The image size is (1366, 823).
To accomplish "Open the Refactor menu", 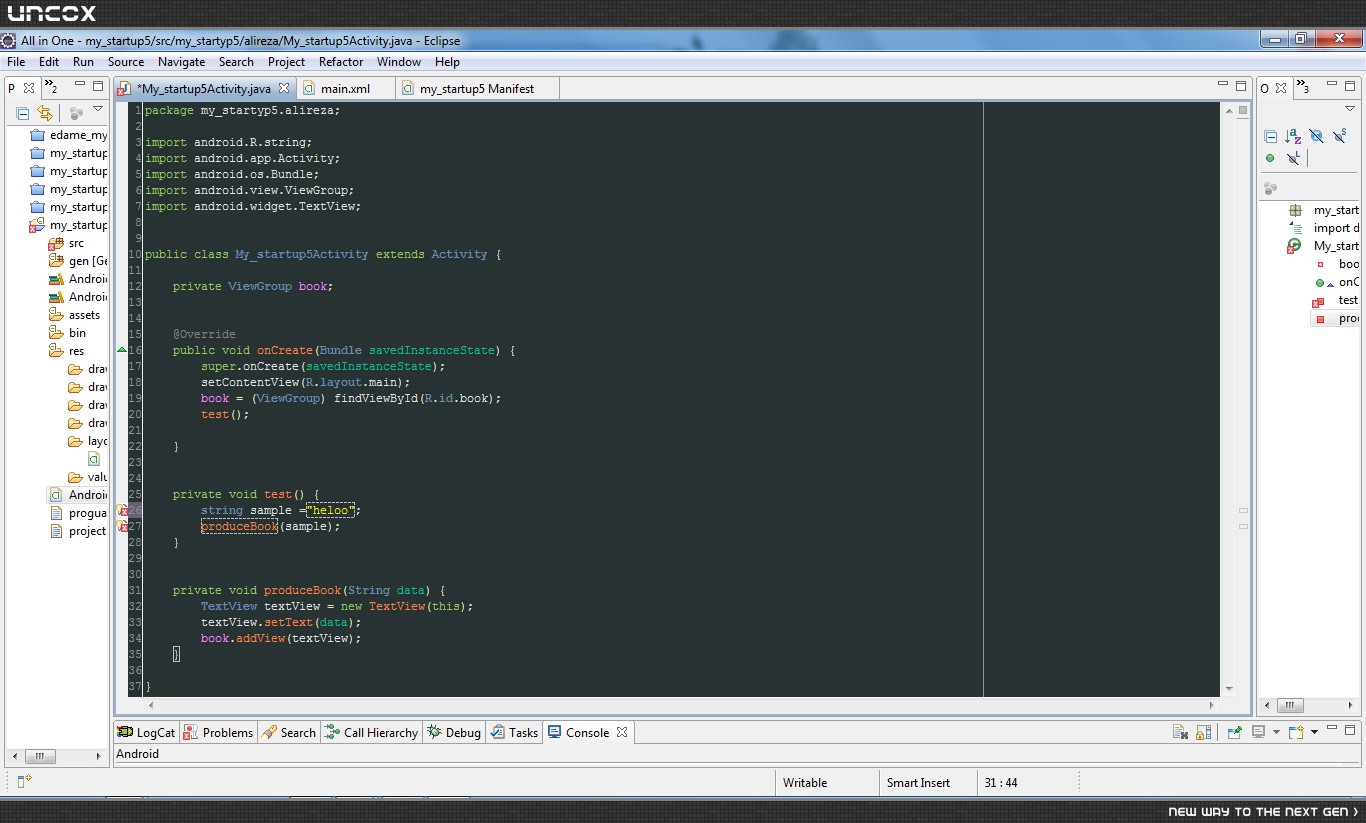I will 341,62.
